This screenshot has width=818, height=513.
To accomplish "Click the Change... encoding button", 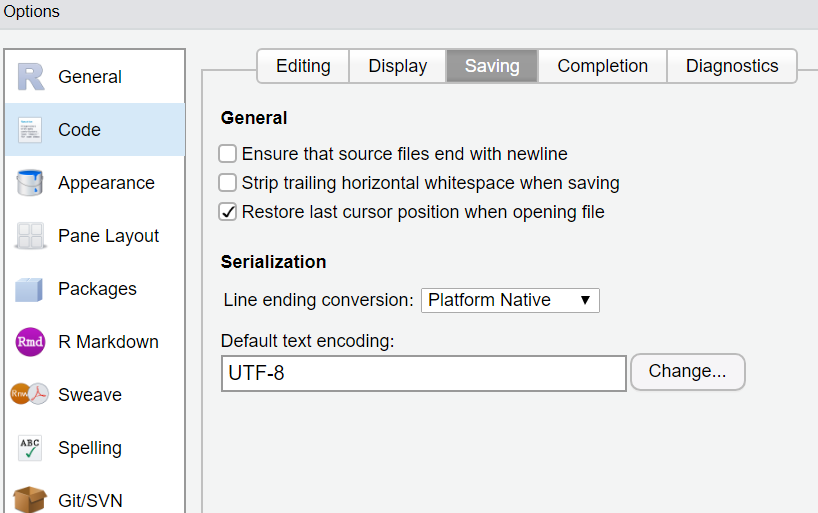I will pos(687,372).
